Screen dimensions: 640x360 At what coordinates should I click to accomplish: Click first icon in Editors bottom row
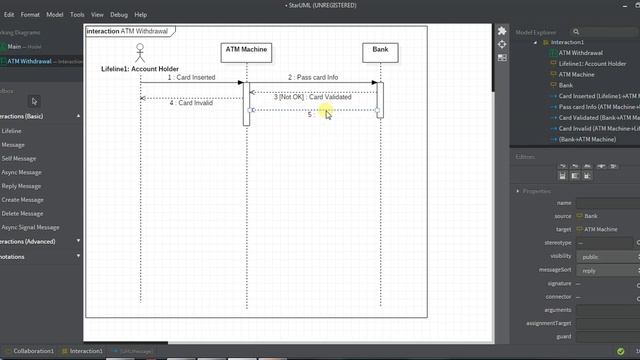point(562,176)
